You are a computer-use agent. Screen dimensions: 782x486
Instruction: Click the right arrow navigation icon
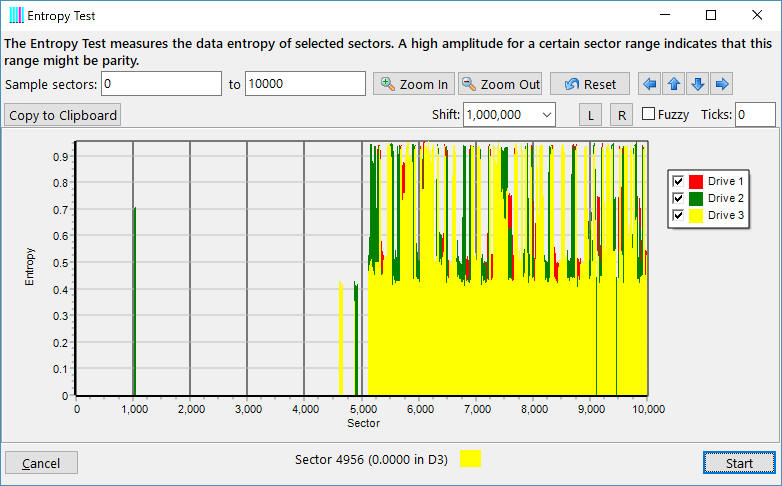coord(722,84)
